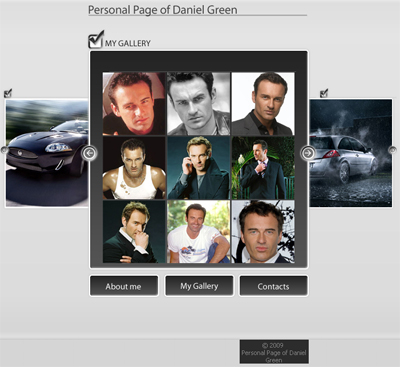Open the My Gallery page
Image resolution: width=400 pixels, height=367 pixels.
[x=199, y=286]
